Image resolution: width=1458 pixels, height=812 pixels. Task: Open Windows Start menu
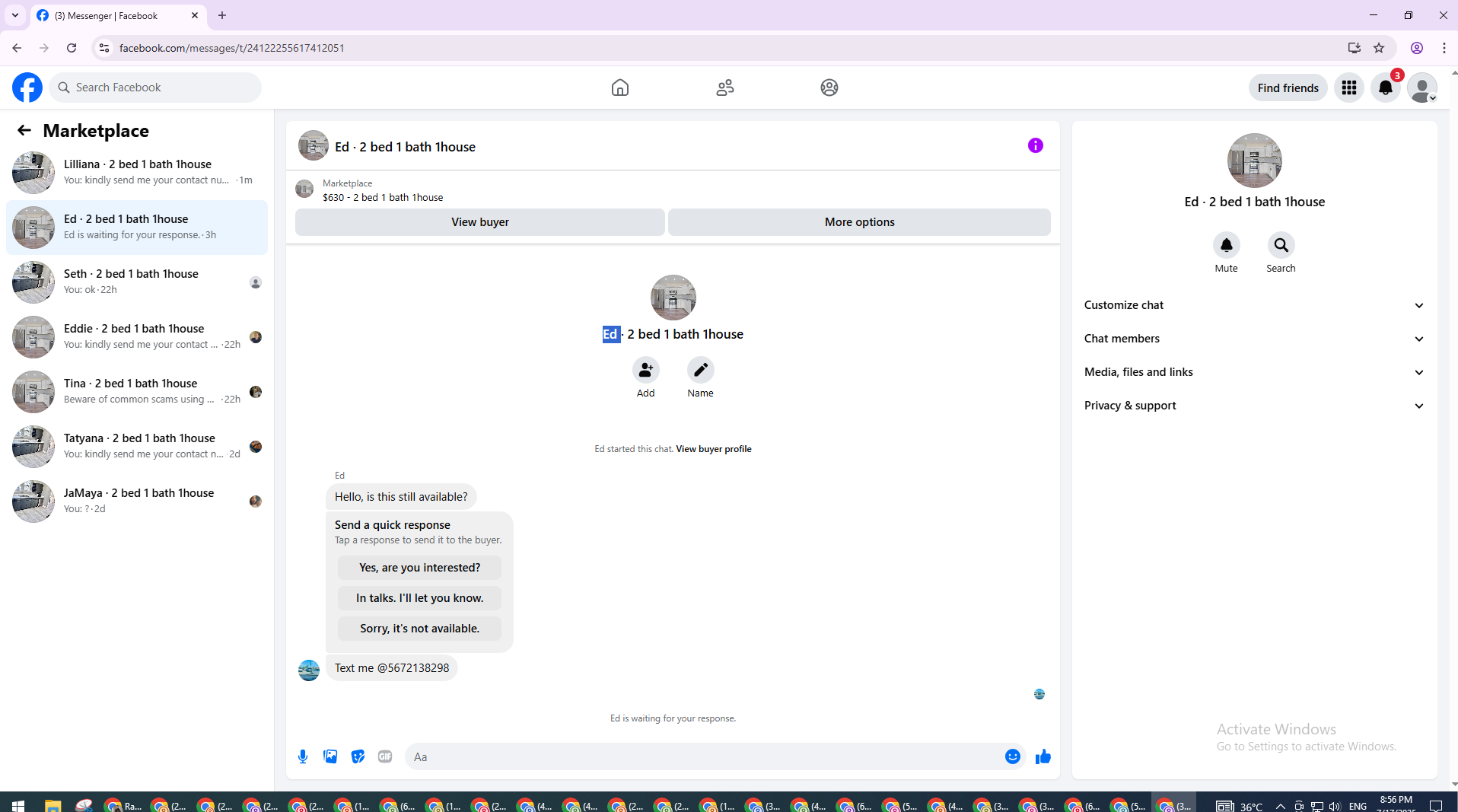coord(18,805)
